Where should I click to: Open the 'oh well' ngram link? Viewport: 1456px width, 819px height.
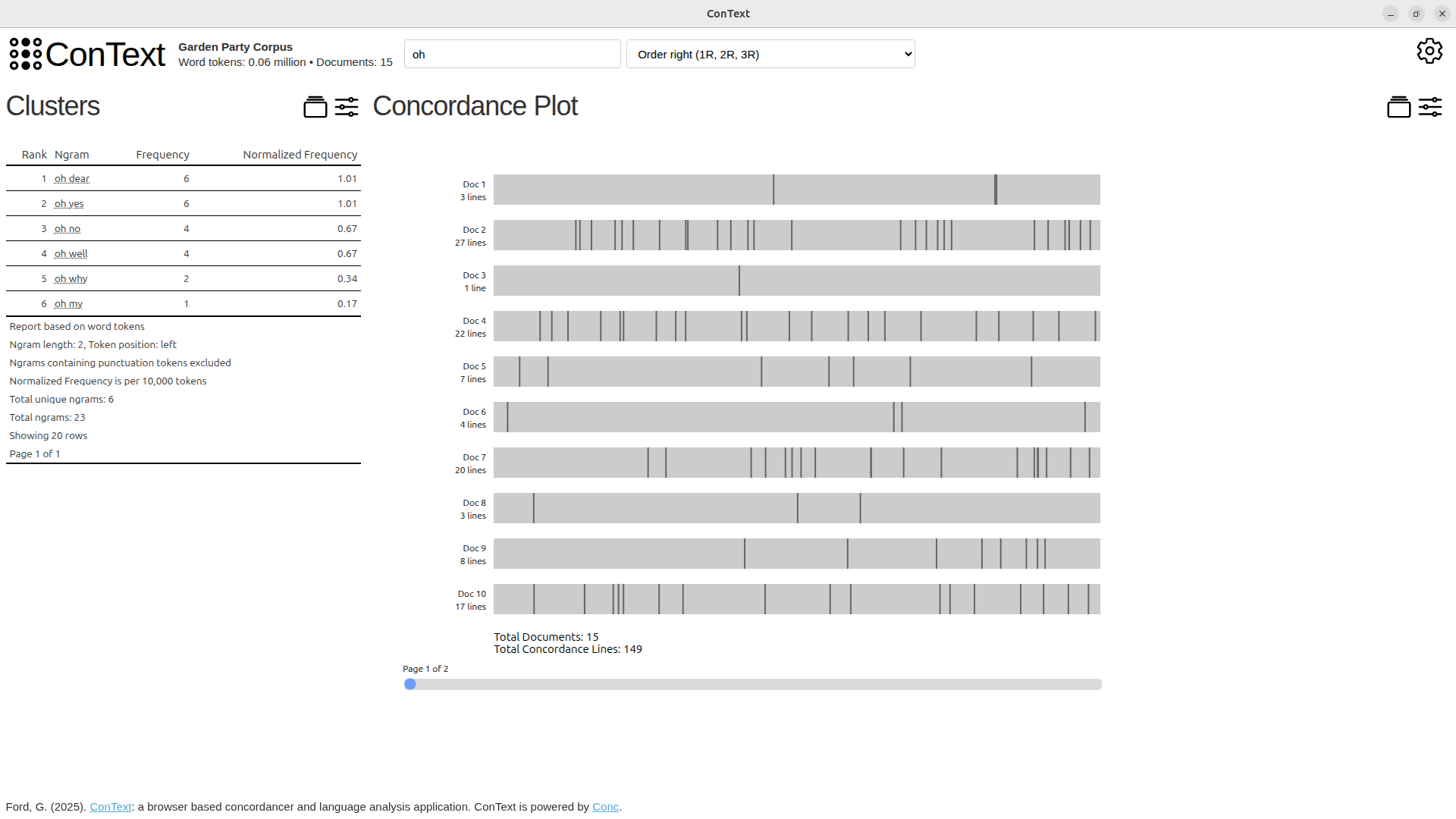(71, 253)
